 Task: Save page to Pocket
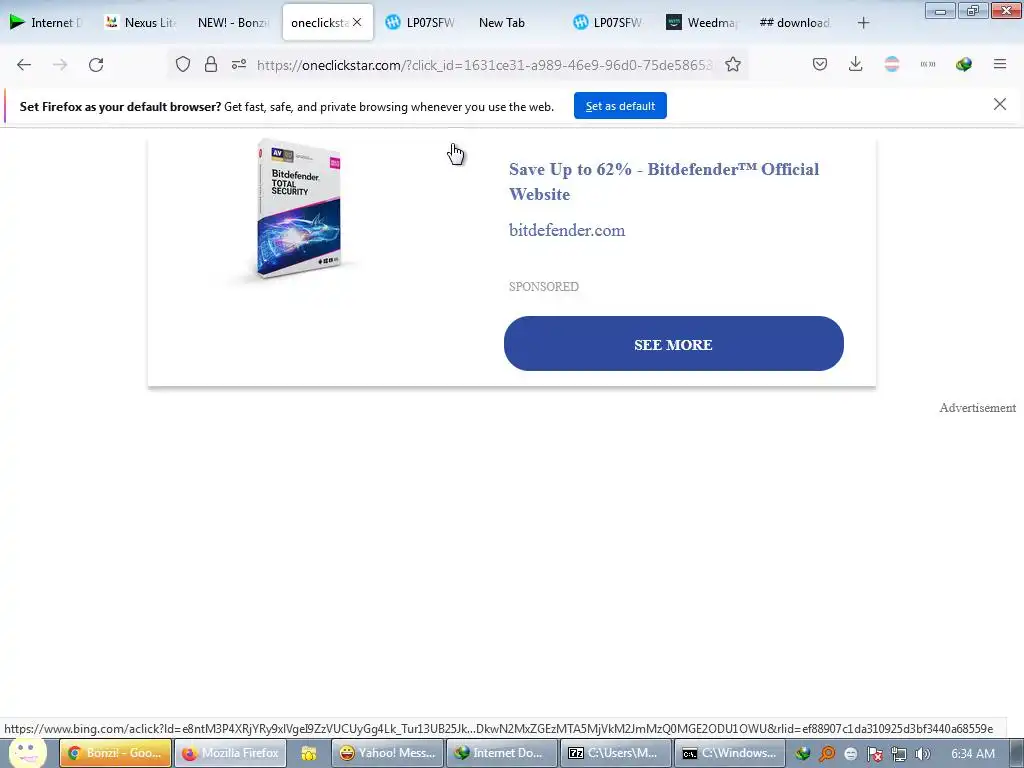(820, 64)
